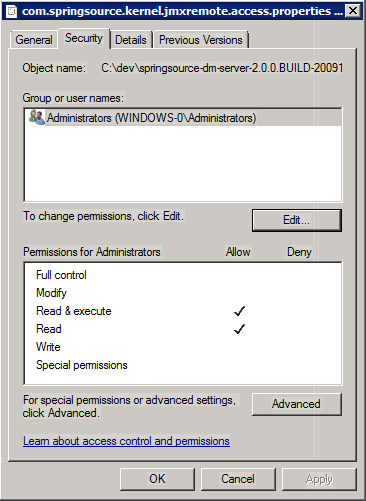Image resolution: width=366 pixels, height=501 pixels.
Task: Click the Read & execute allow checkmark
Action: coord(239,311)
